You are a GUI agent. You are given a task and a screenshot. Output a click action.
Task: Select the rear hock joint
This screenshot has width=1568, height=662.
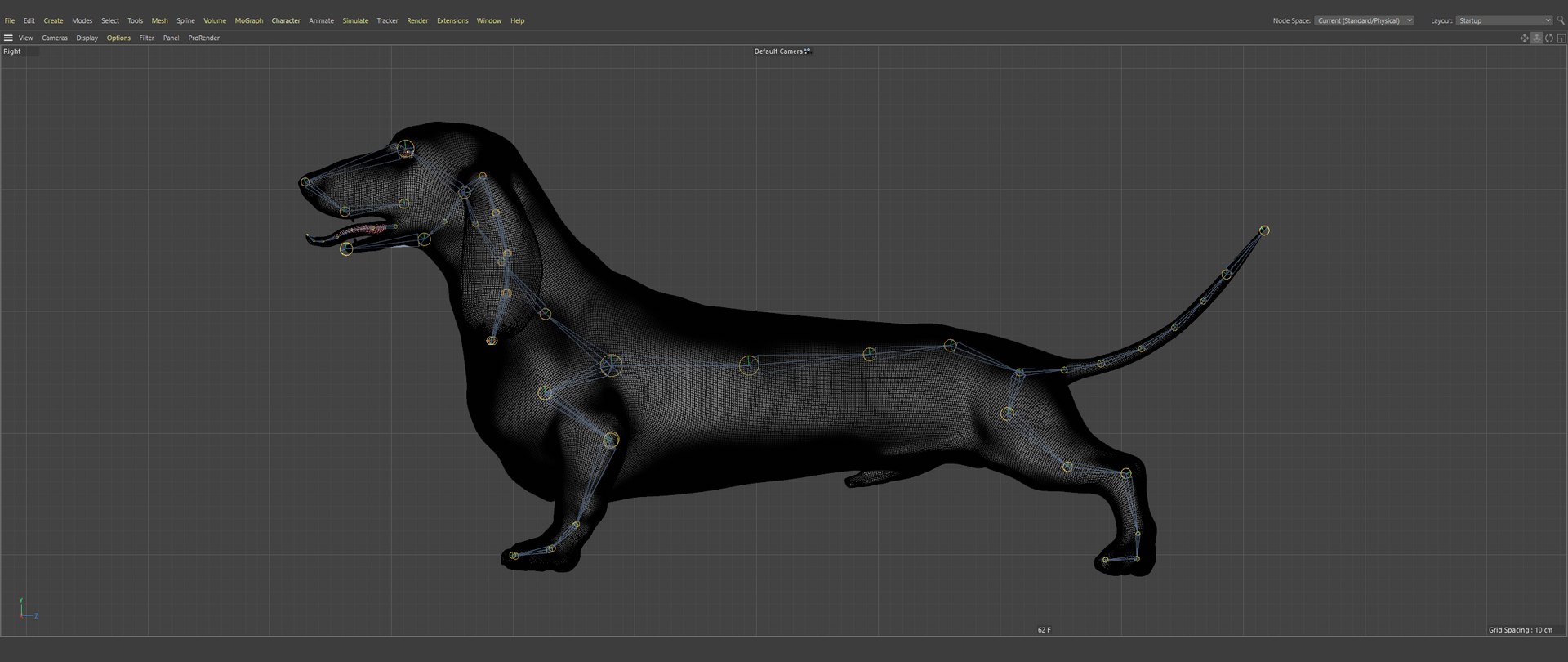click(x=1126, y=473)
